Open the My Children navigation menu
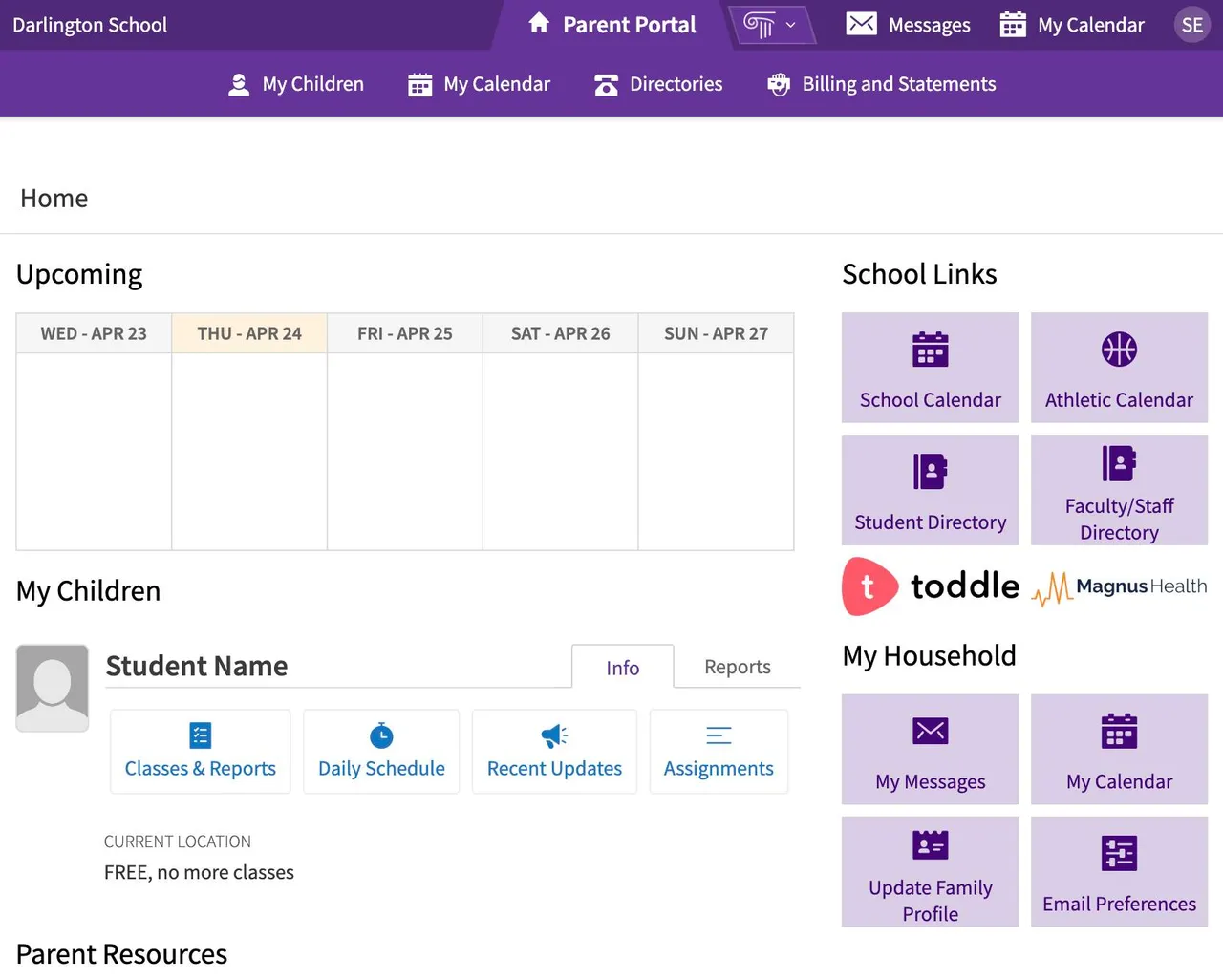1223x980 pixels. [296, 84]
